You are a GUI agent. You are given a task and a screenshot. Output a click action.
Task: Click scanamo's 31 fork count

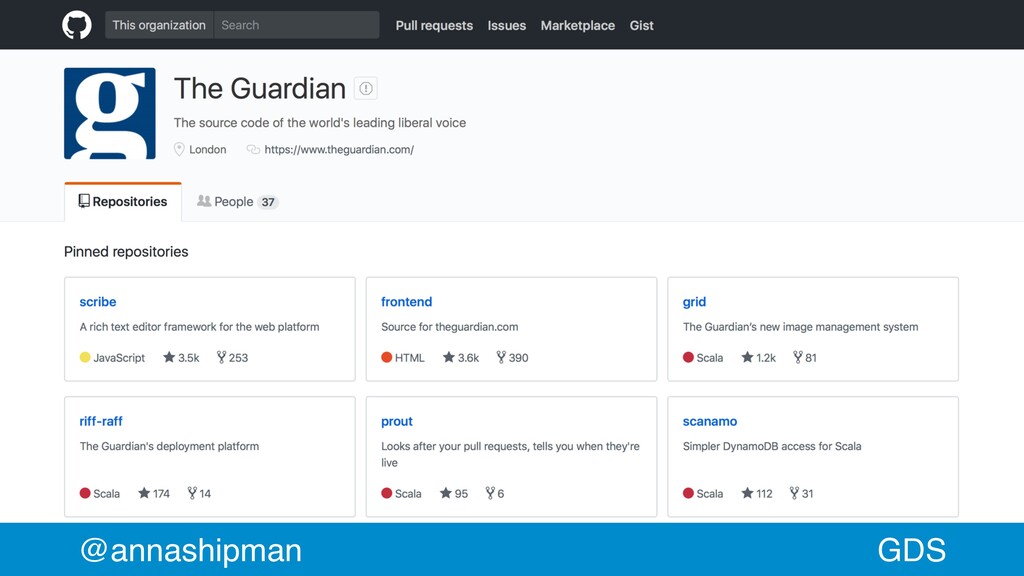(808, 494)
